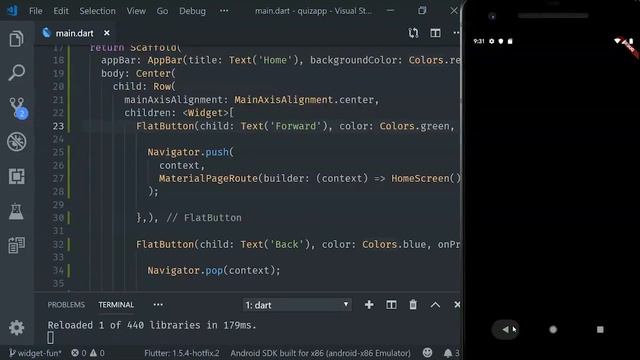
Task: Kill terminal with trash icon
Action: tap(413, 304)
